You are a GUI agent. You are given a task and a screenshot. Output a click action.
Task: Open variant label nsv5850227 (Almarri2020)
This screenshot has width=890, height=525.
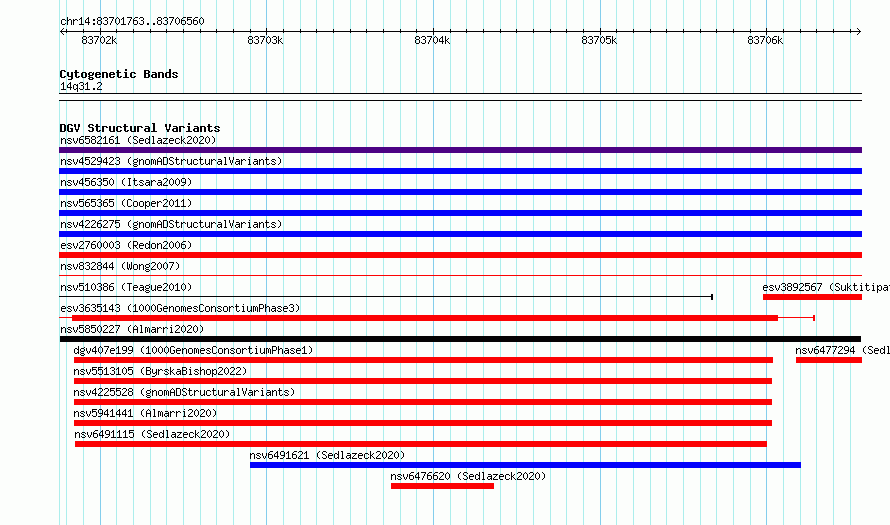132,329
